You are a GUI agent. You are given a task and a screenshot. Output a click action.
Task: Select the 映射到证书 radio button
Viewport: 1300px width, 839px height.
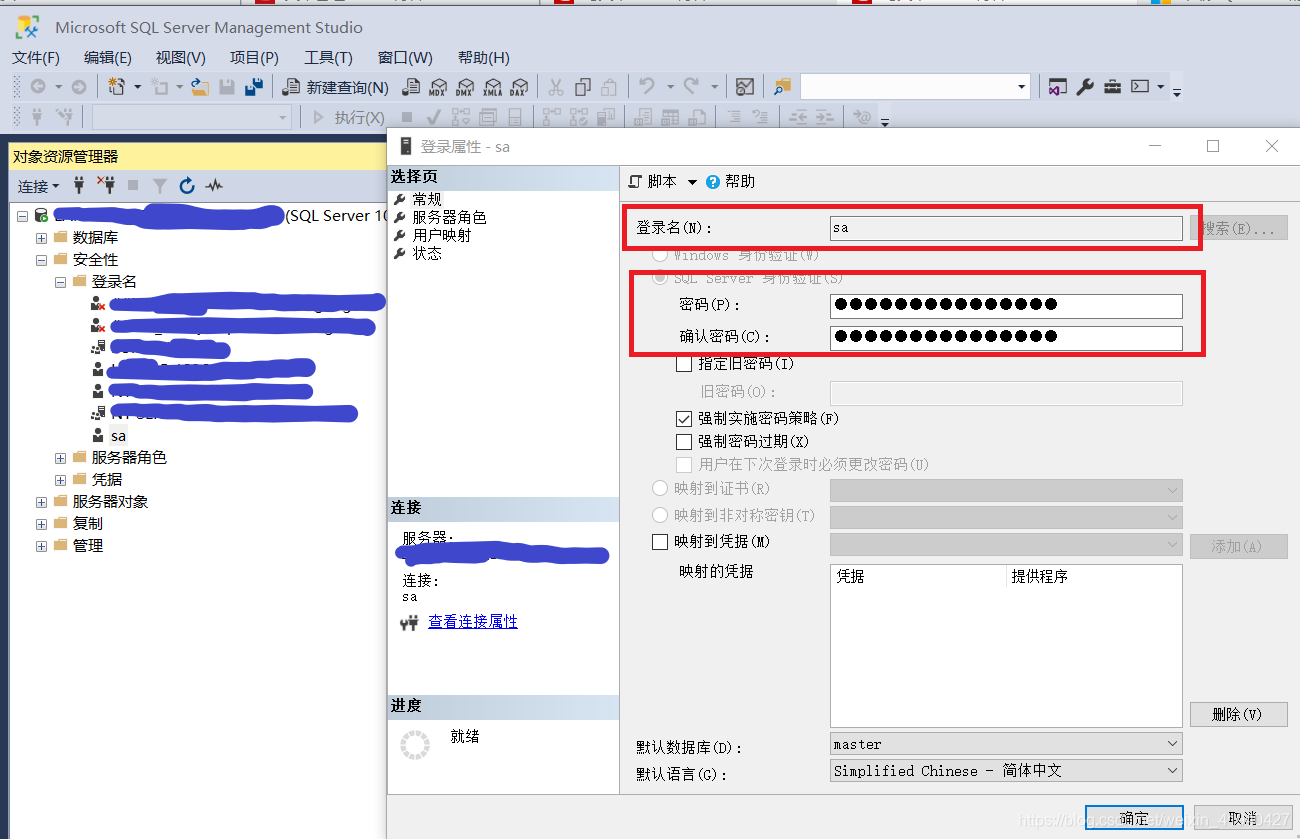[659, 488]
